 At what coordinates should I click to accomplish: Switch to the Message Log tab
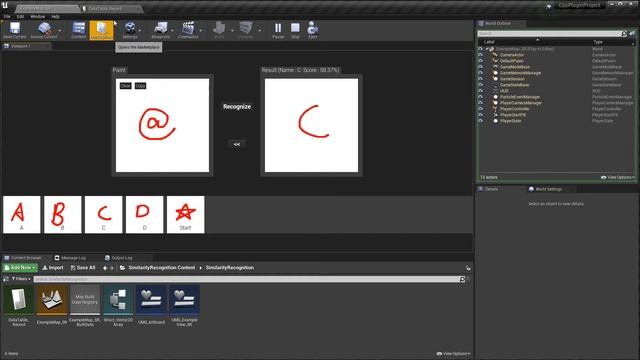pos(70,258)
